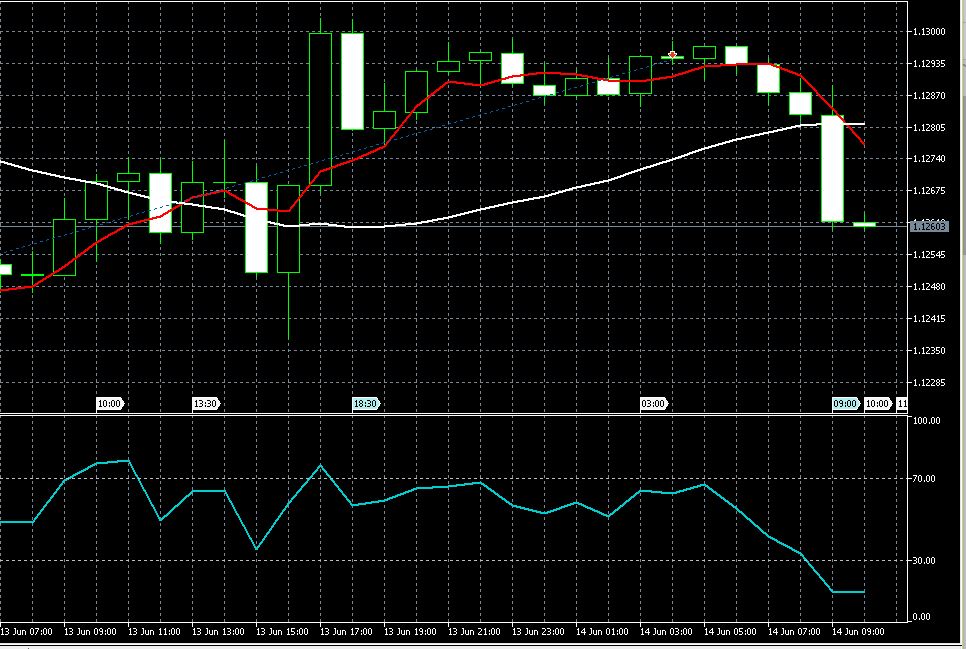Select the 13:30 time marker
This screenshot has width=966, height=649.
pyautogui.click(x=205, y=404)
